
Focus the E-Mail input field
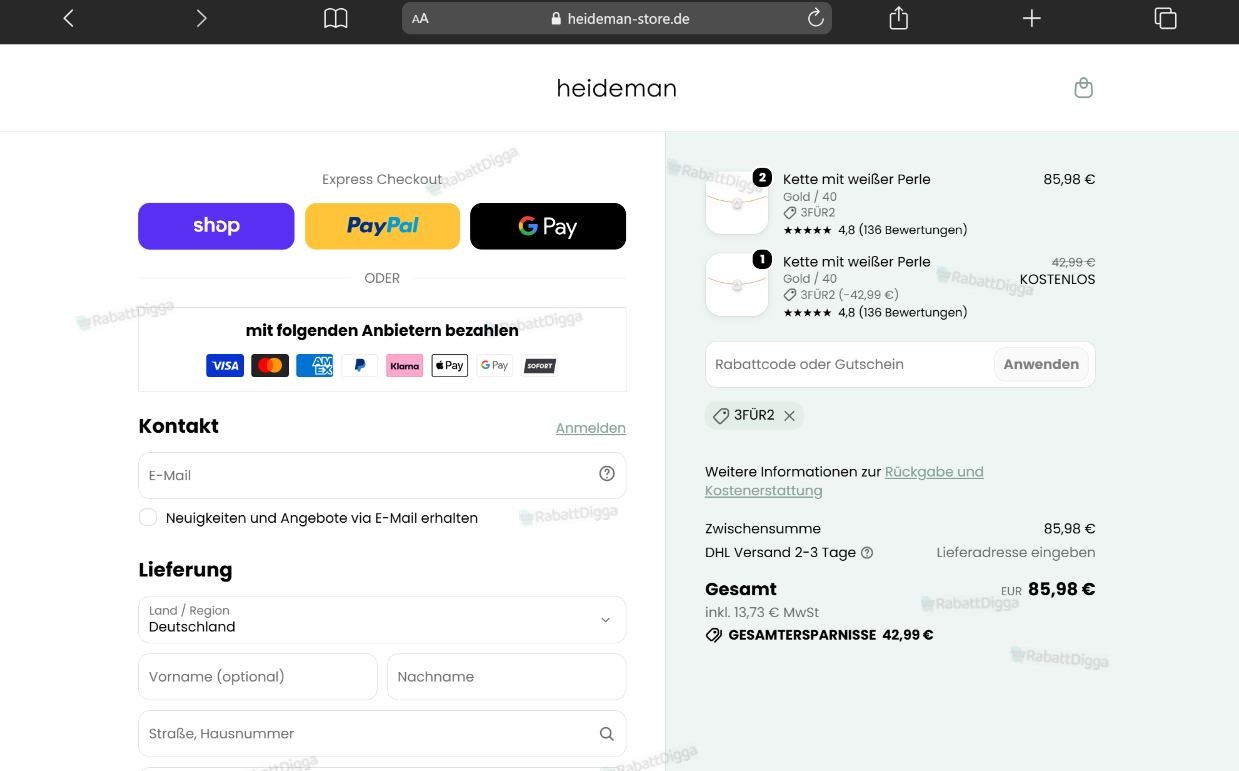(382, 475)
